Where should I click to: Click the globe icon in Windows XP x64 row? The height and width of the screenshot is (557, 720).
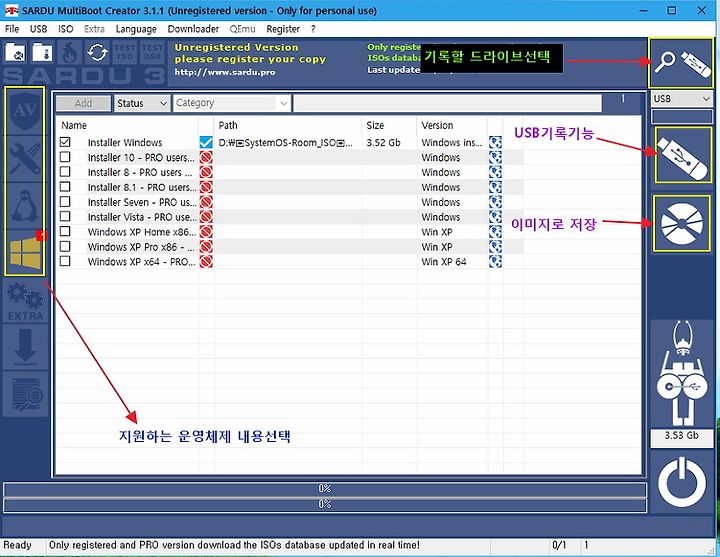pyautogui.click(x=495, y=261)
